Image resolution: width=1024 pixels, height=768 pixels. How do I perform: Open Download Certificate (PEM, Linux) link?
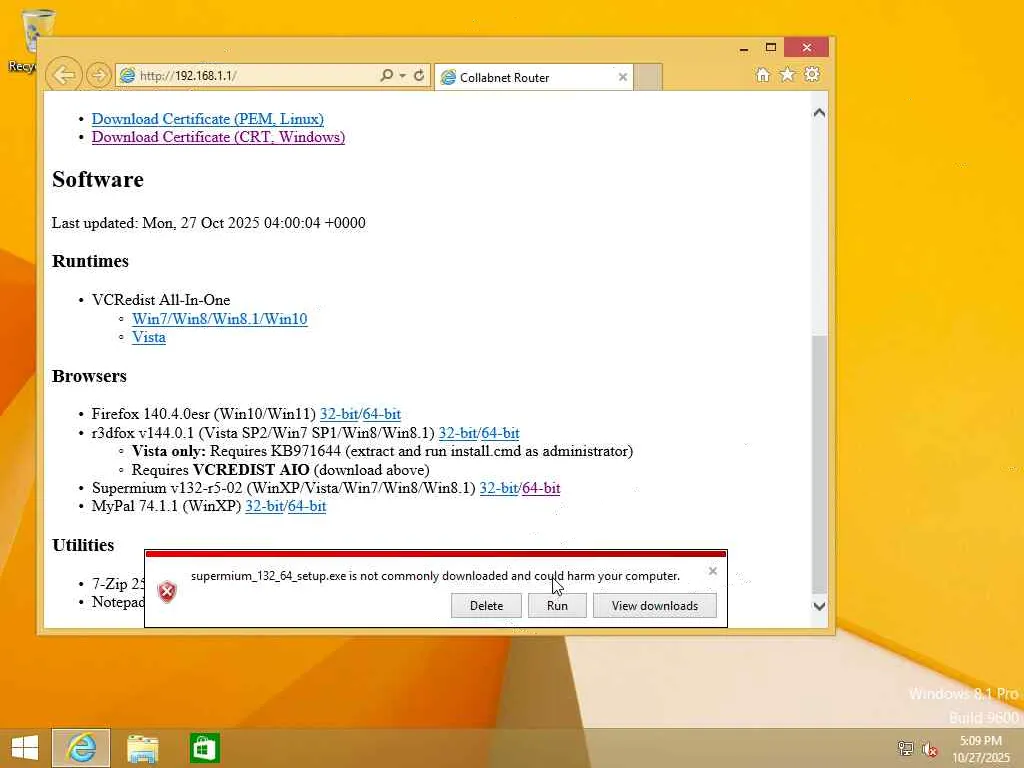pyautogui.click(x=208, y=119)
